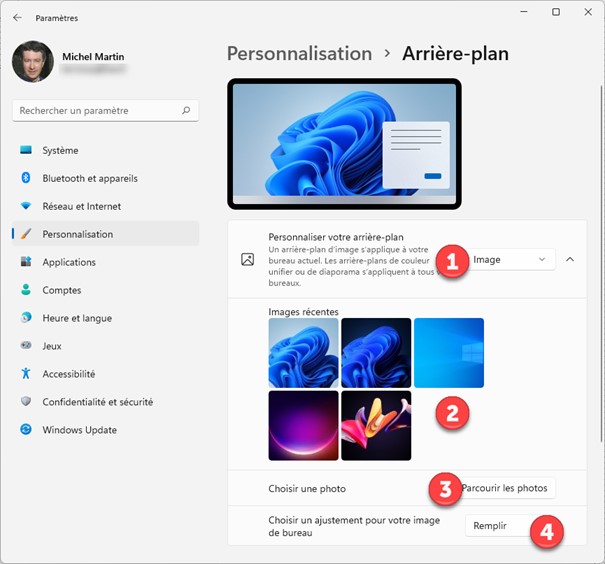Open the Système settings section
605x564 pixels.
106,150
